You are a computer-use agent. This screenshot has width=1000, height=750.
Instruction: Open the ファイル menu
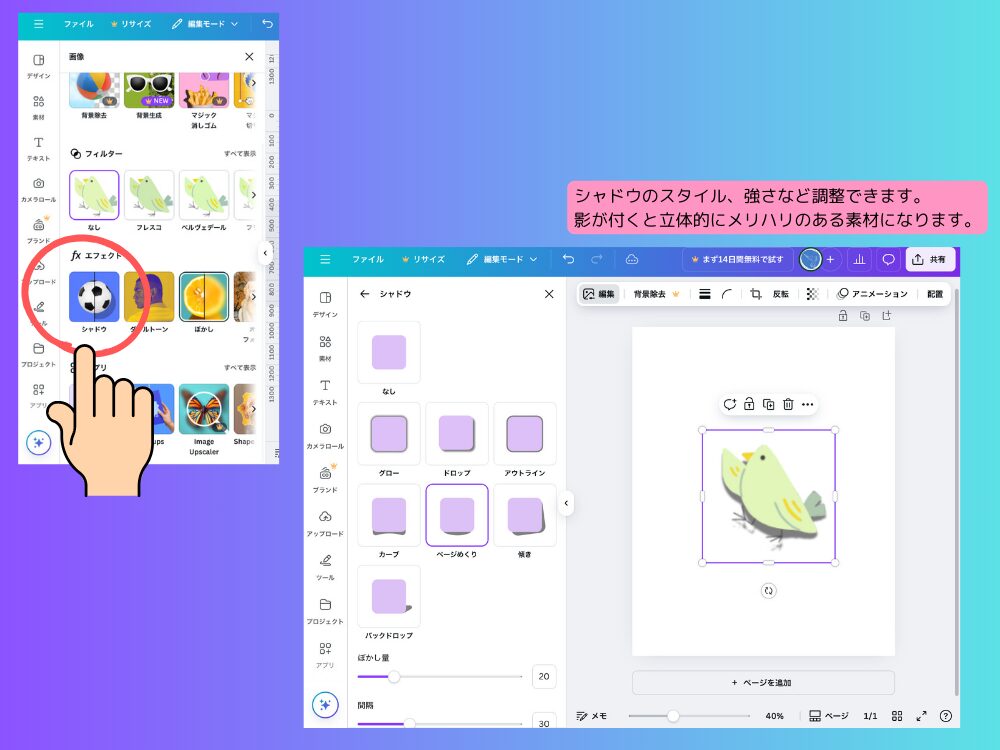(x=367, y=259)
